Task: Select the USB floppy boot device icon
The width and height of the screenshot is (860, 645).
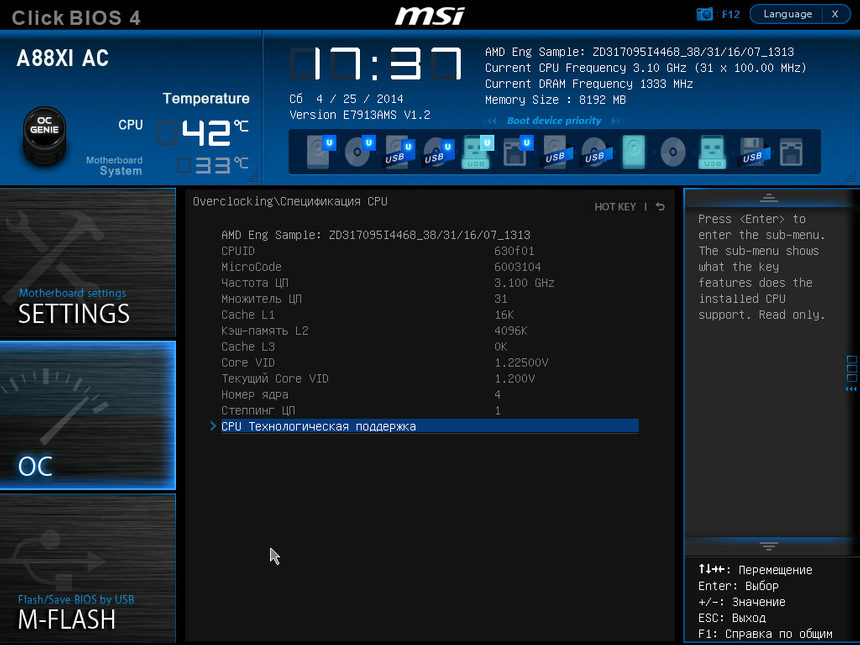Action: (751, 151)
